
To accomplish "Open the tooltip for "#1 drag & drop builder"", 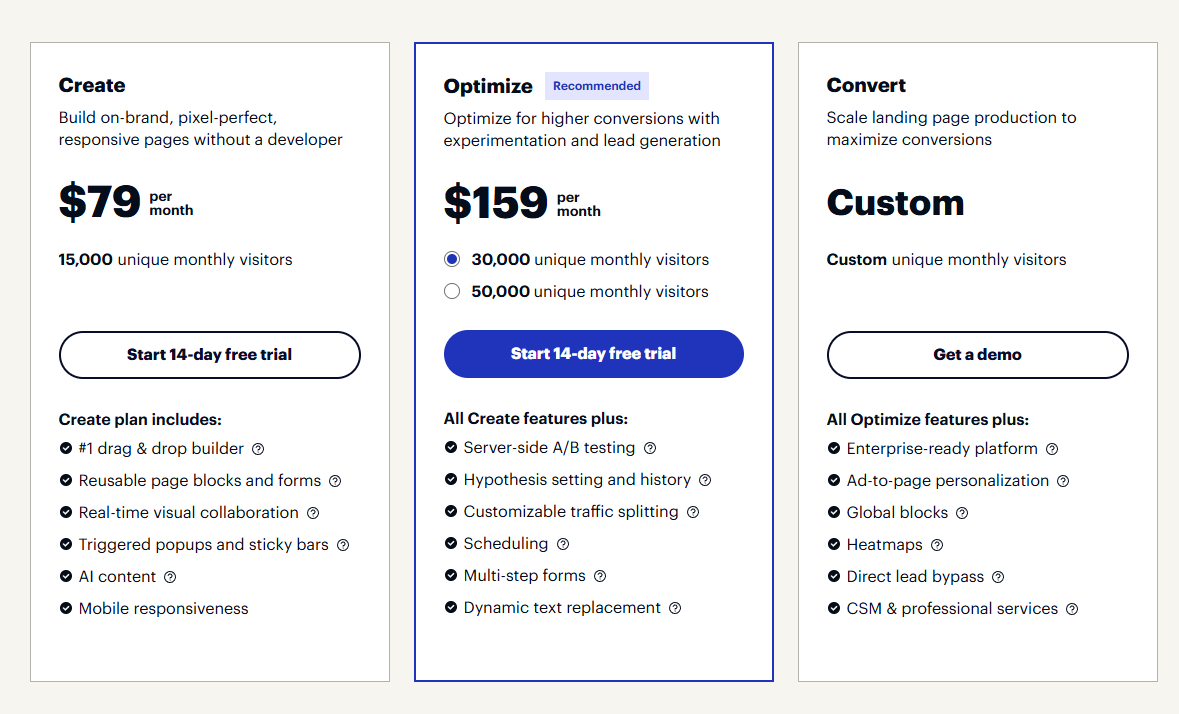I will pyautogui.click(x=258, y=448).
